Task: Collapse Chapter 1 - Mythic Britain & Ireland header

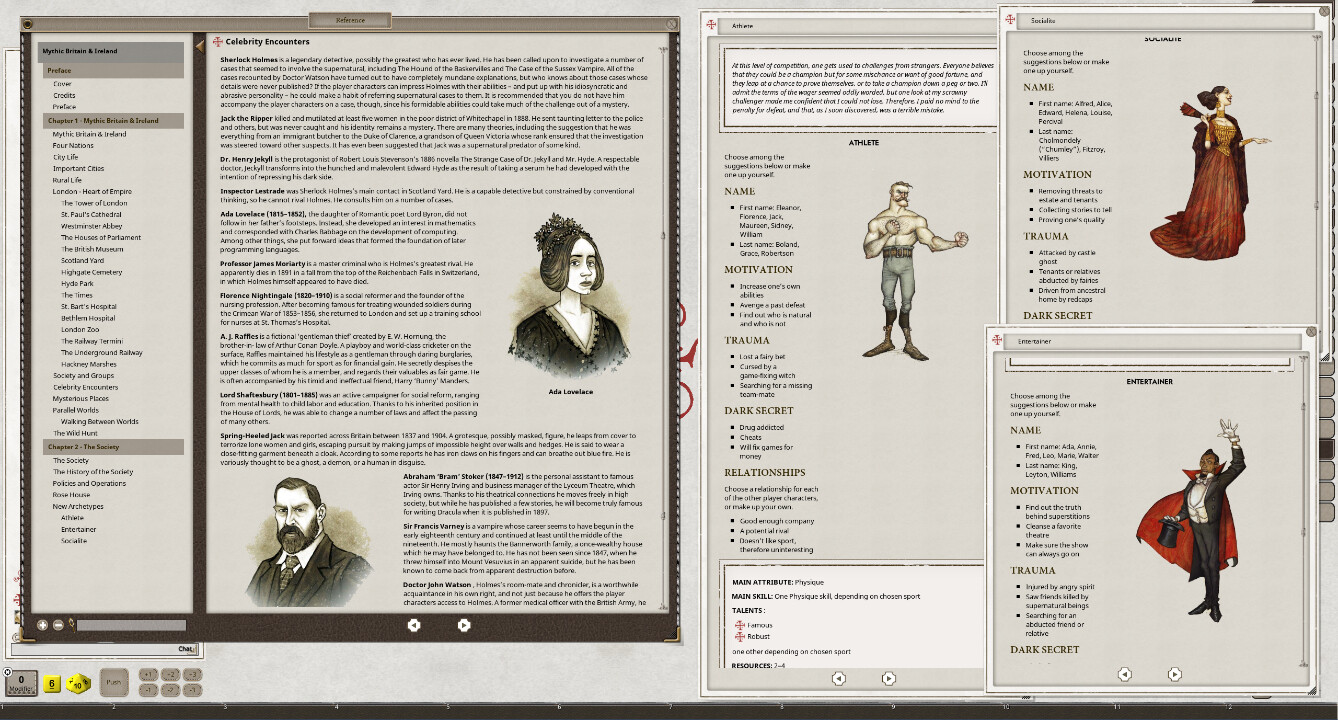Action: [x=113, y=120]
